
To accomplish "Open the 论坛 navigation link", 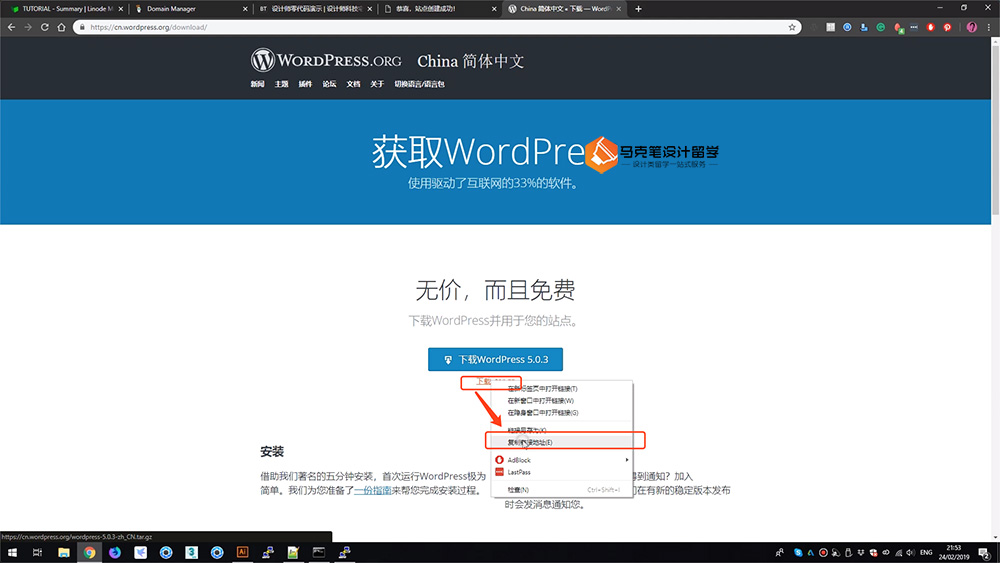I will [329, 84].
